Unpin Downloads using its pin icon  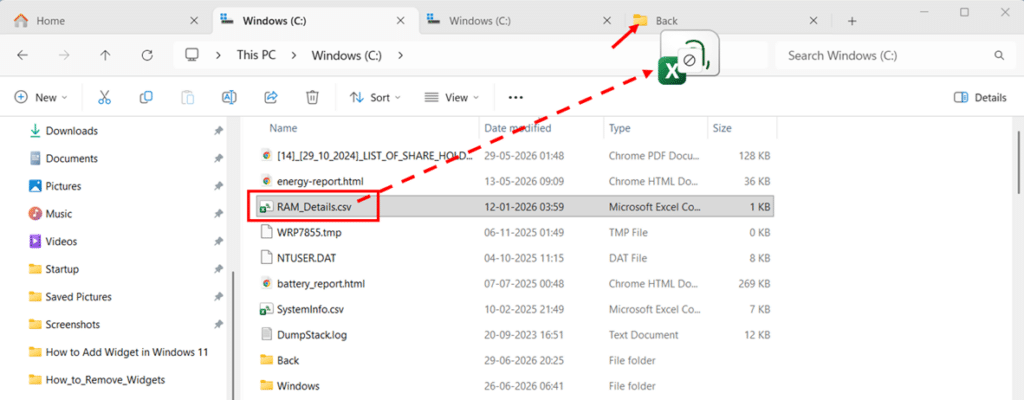point(218,131)
